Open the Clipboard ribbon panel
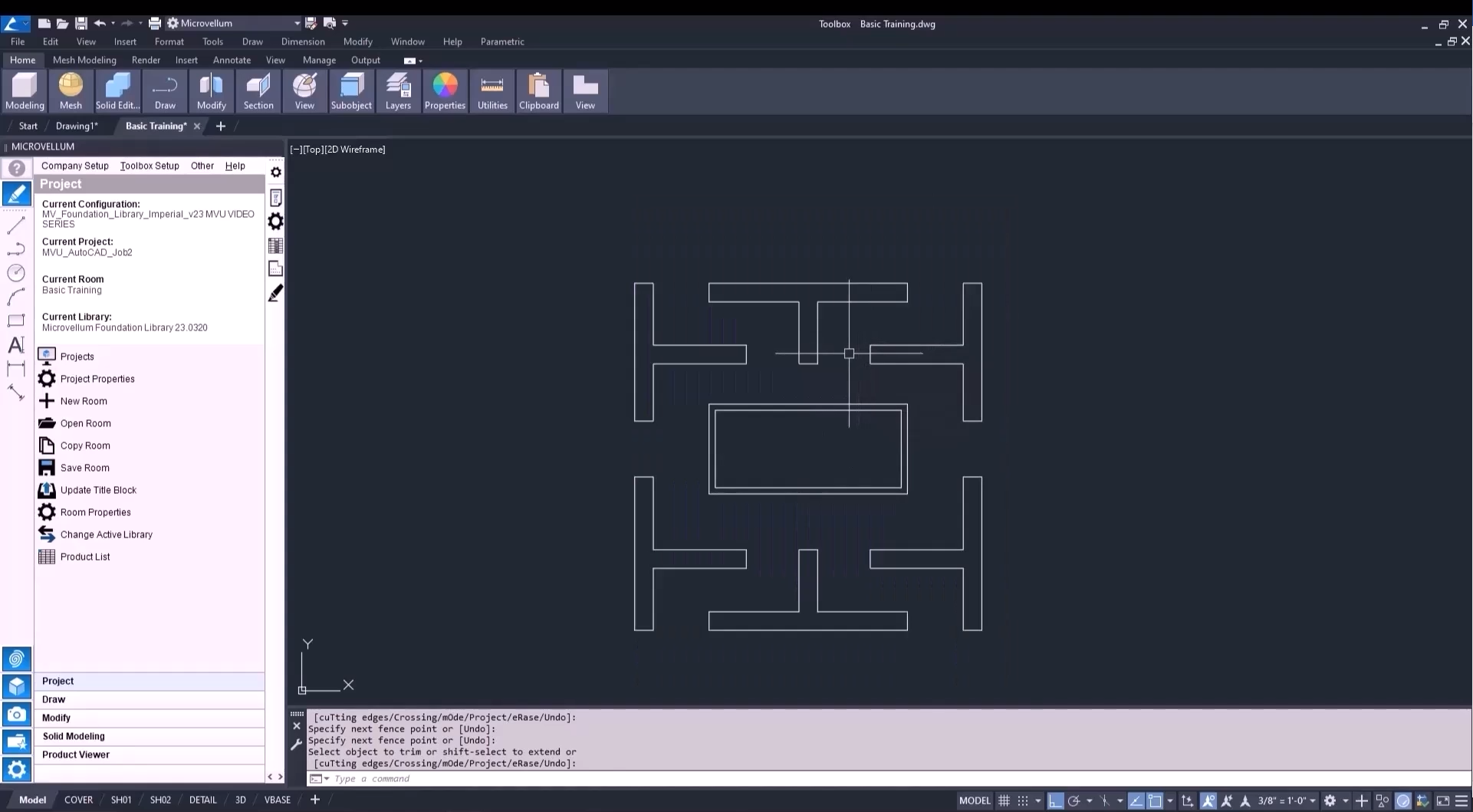 coord(539,91)
